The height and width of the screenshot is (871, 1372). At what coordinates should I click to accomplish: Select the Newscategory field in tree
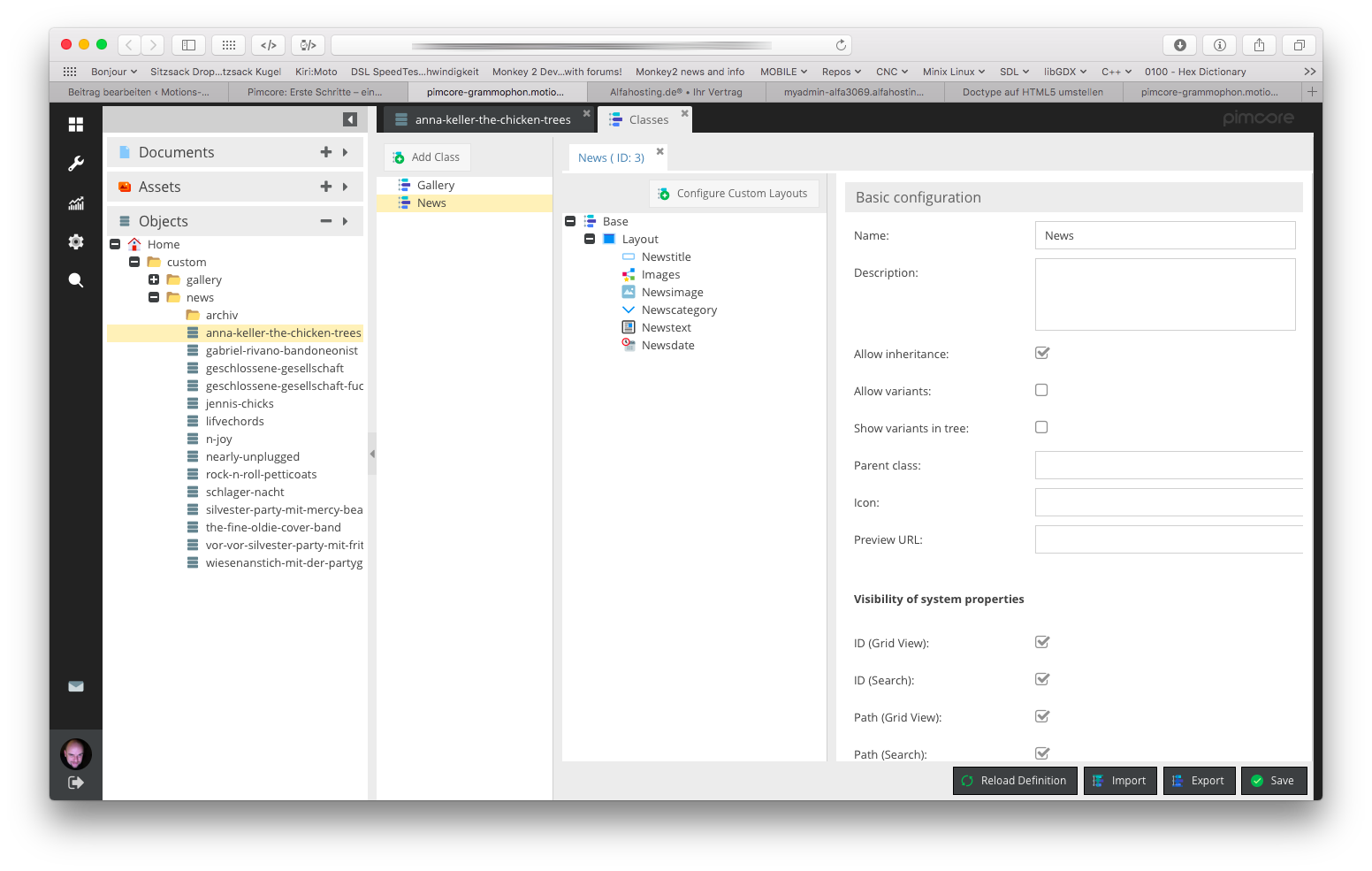click(678, 309)
